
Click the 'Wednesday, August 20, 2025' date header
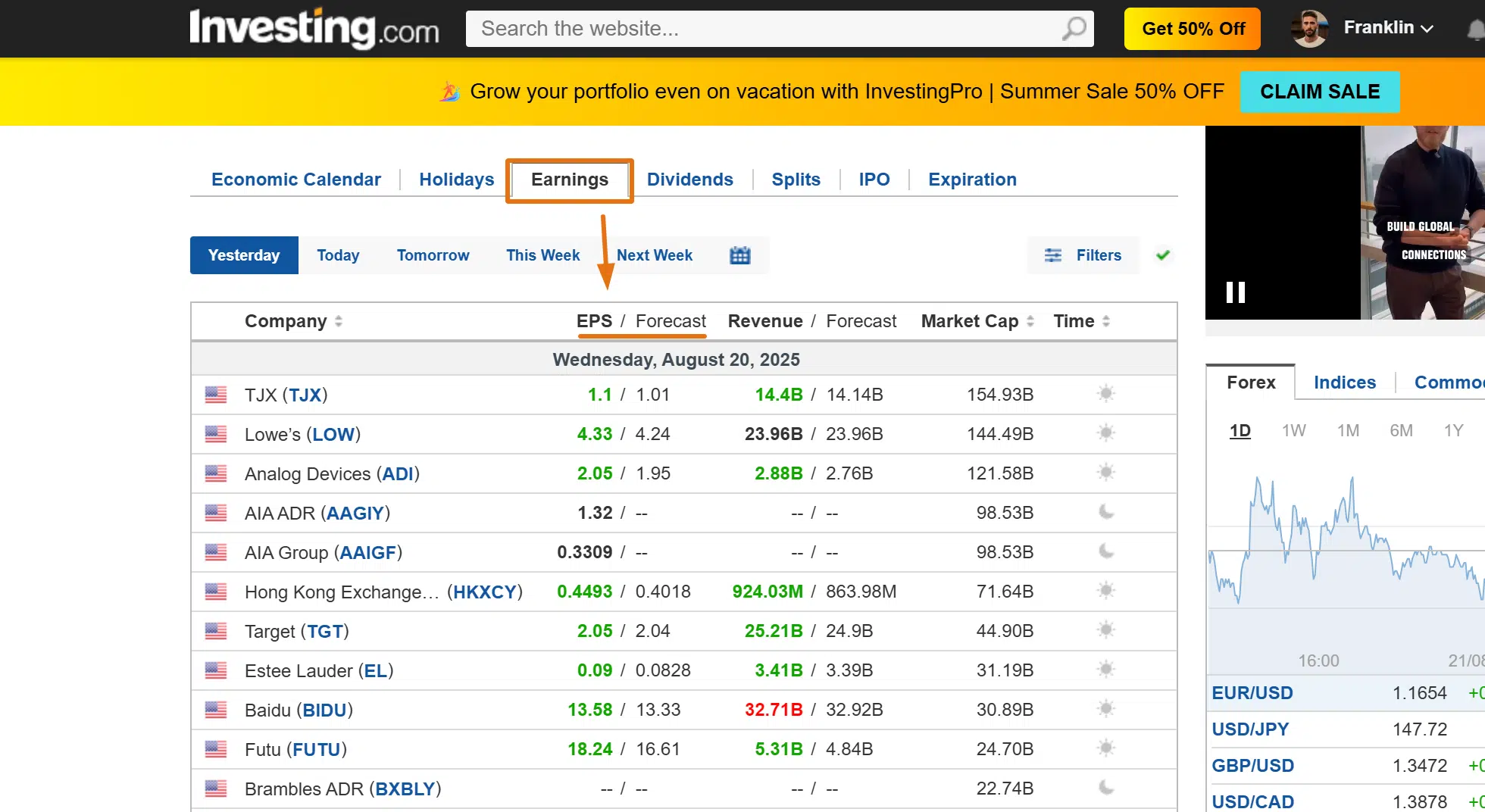676,360
